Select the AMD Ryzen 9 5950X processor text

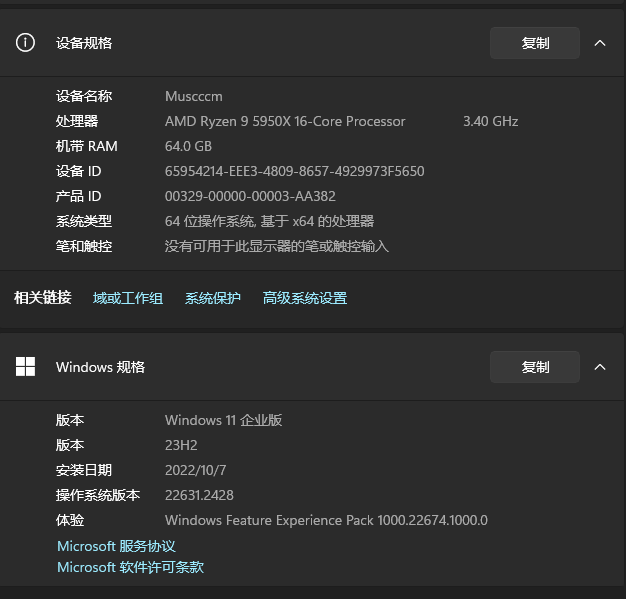[x=285, y=121]
